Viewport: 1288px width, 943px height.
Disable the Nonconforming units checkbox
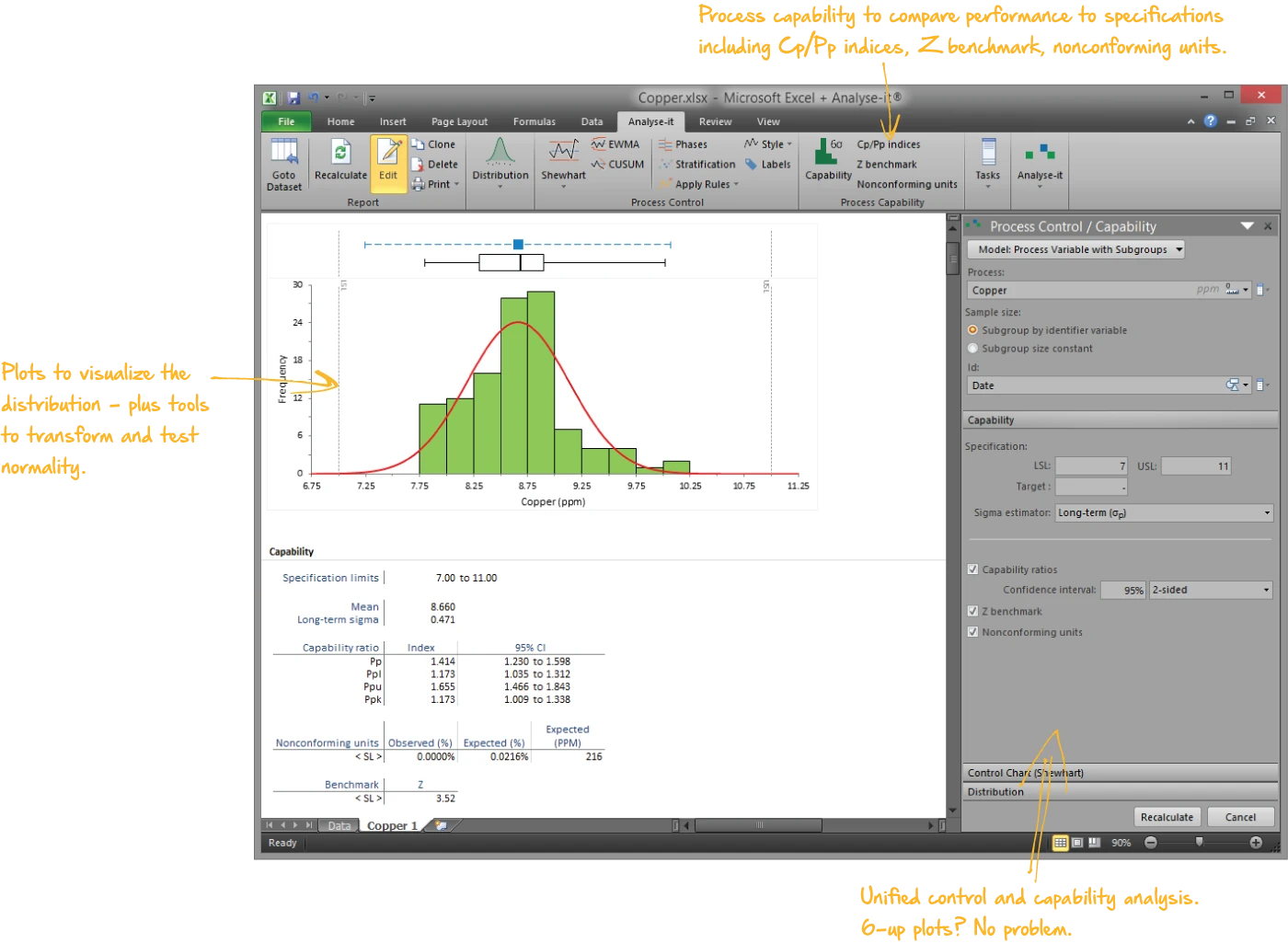972,631
